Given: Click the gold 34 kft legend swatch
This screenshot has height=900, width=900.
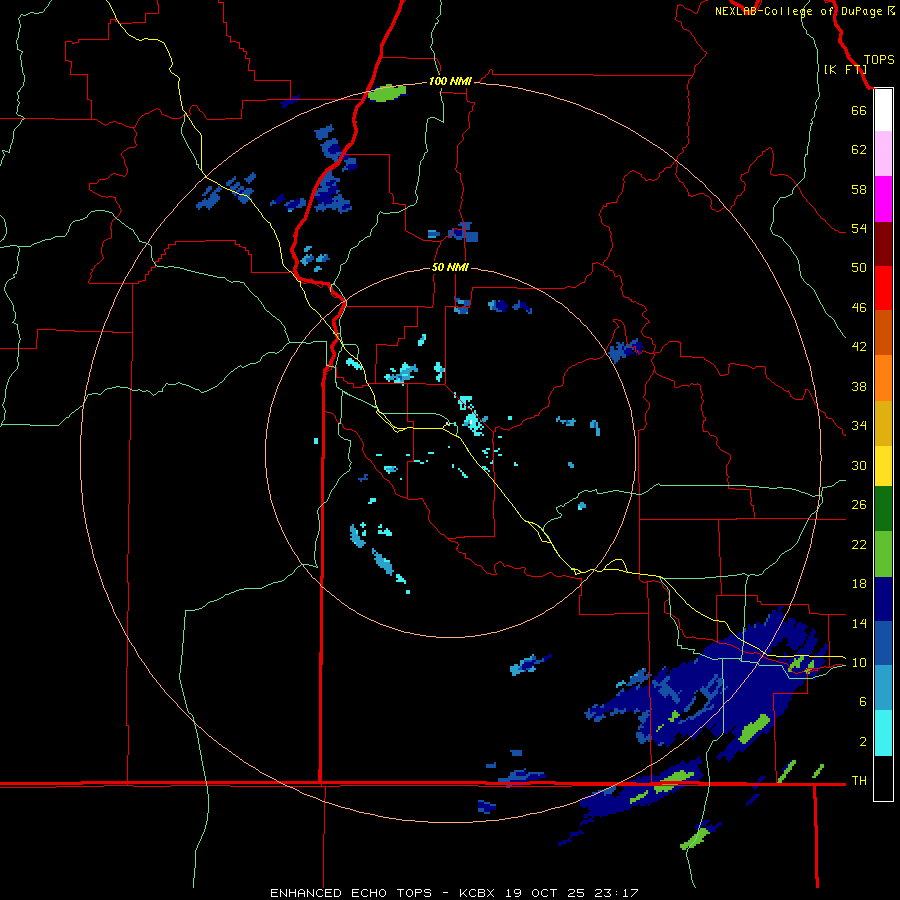Looking at the screenshot, I should tap(883, 423).
